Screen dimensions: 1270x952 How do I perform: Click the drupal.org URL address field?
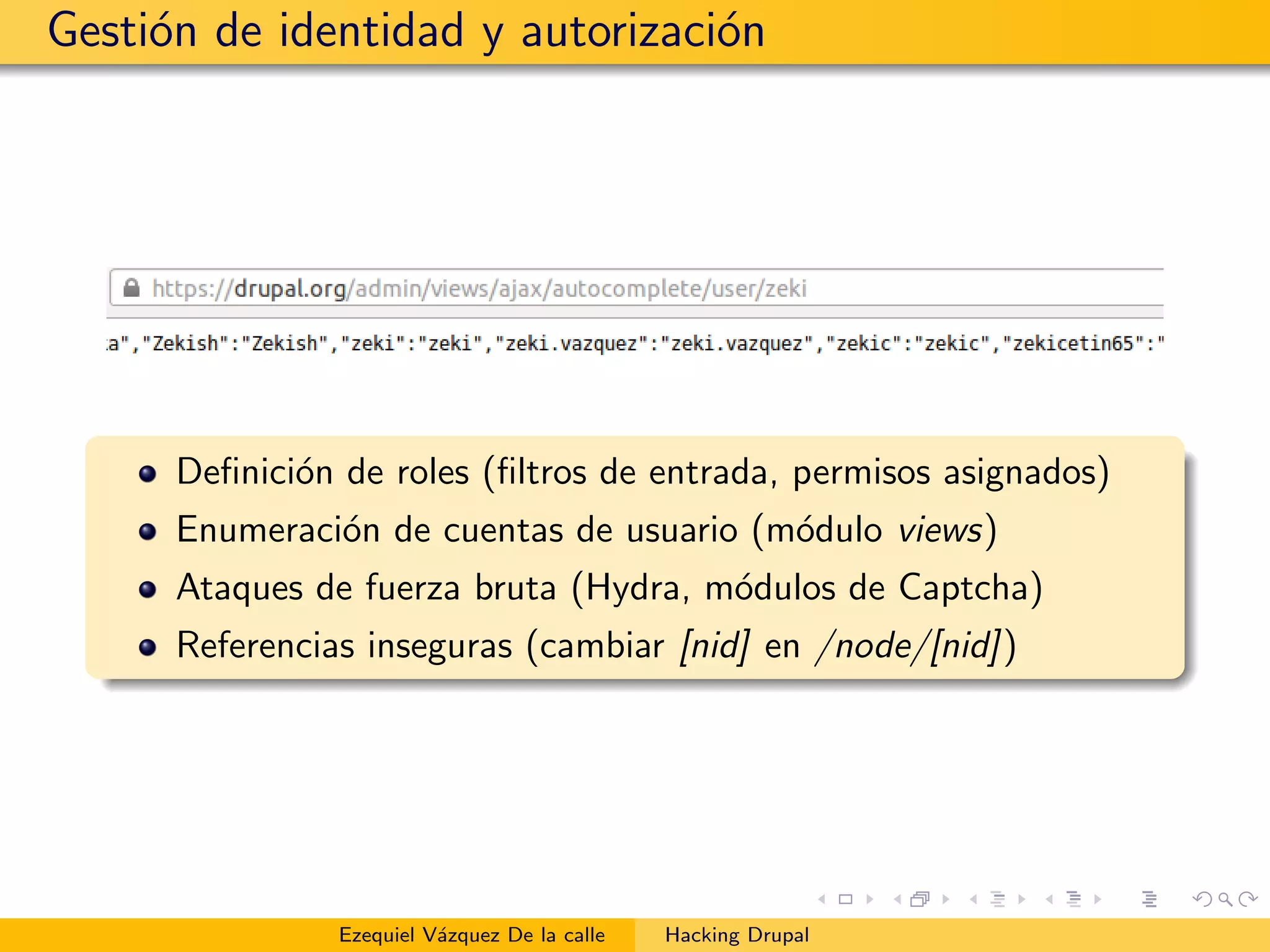tap(636, 288)
